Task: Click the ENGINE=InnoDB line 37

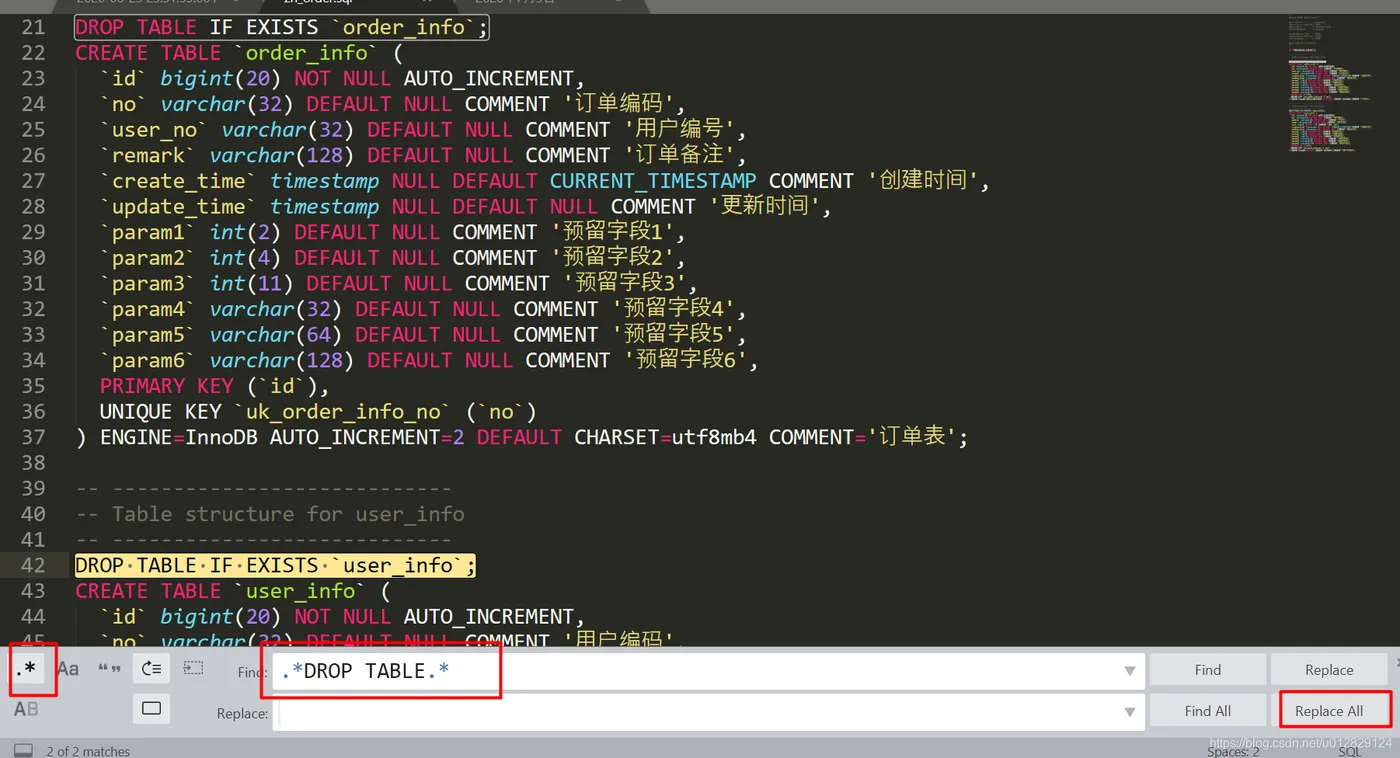Action: pos(522,437)
